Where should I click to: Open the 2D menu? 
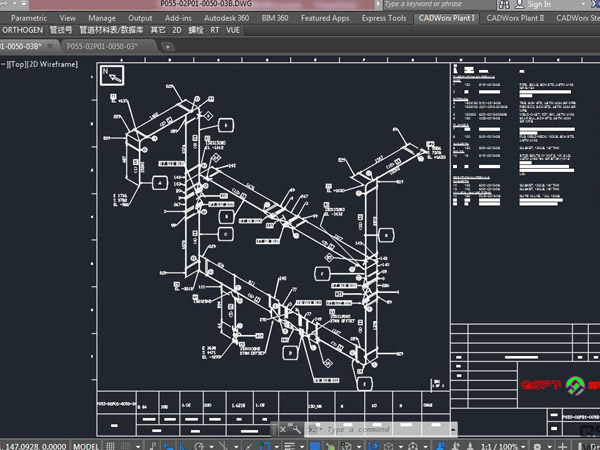tap(177, 30)
